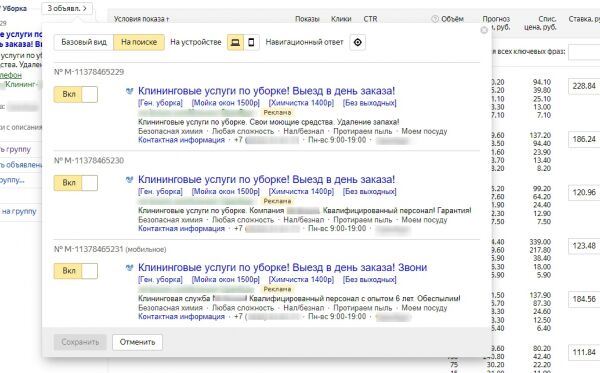The height and width of the screenshot is (373, 600).
Task: Click the Отменить button
Action: [137, 342]
